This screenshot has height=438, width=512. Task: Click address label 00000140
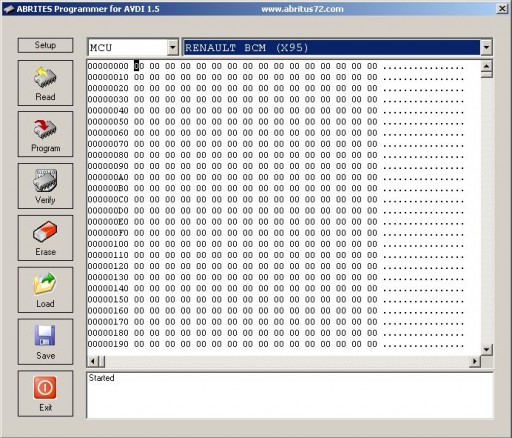(108, 288)
